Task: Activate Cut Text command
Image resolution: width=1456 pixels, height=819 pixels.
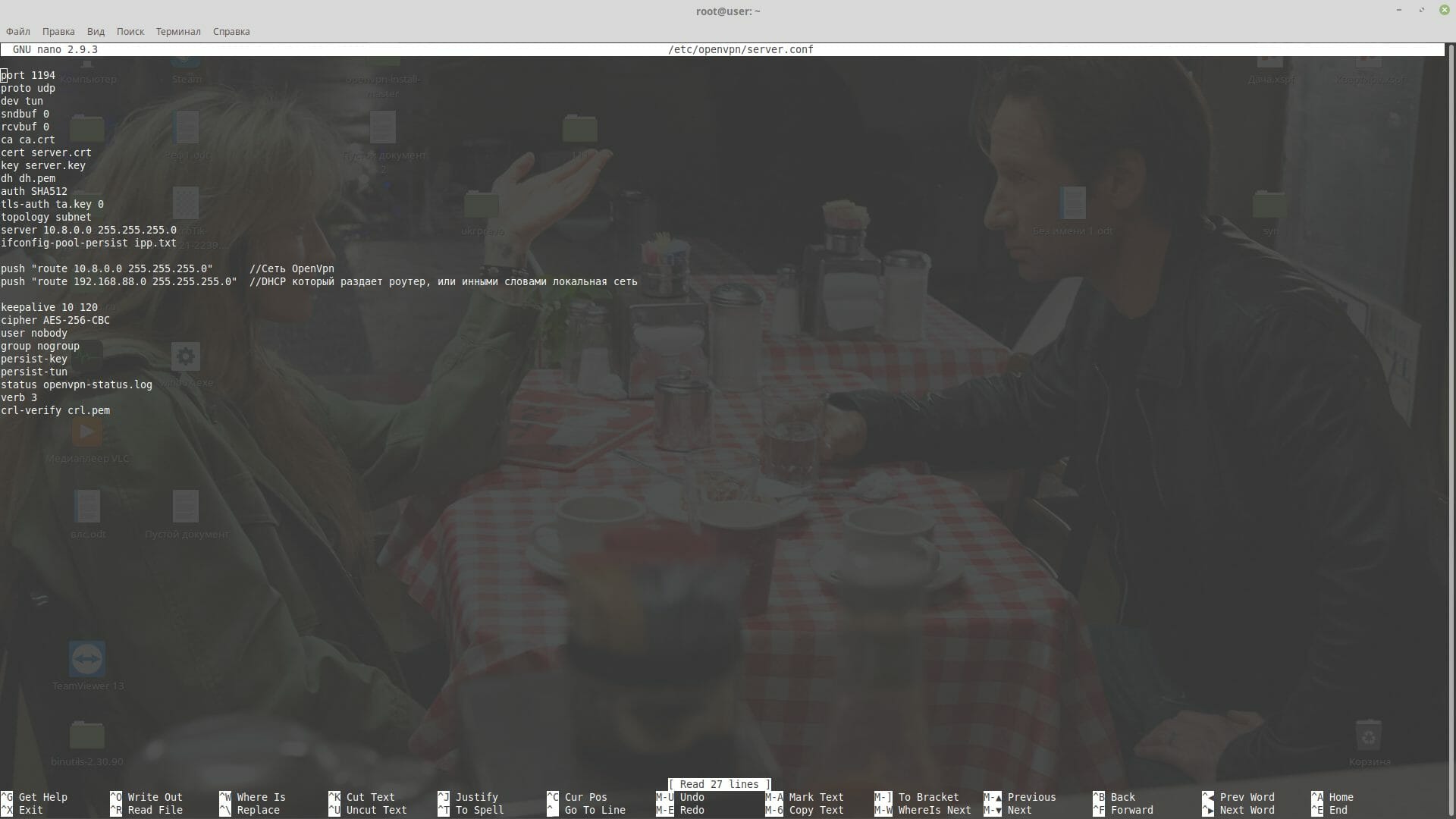Action: click(370, 797)
